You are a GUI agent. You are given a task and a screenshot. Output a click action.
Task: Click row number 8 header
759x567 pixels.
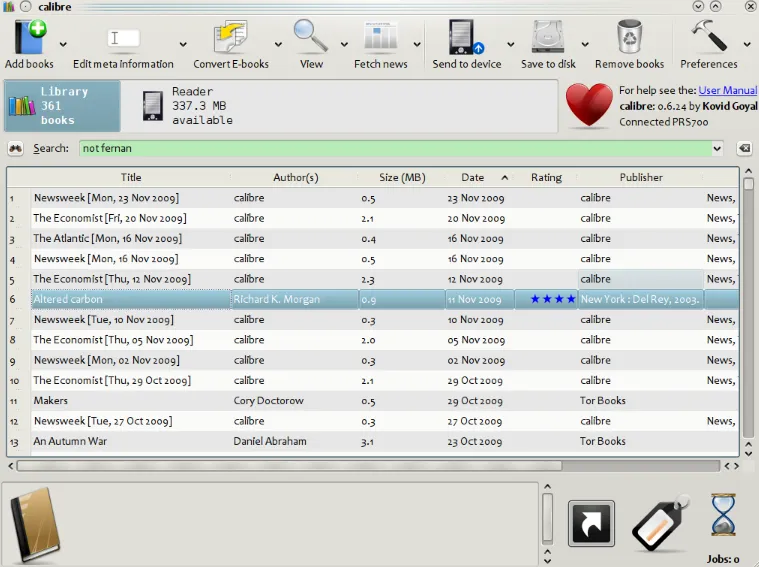point(19,340)
